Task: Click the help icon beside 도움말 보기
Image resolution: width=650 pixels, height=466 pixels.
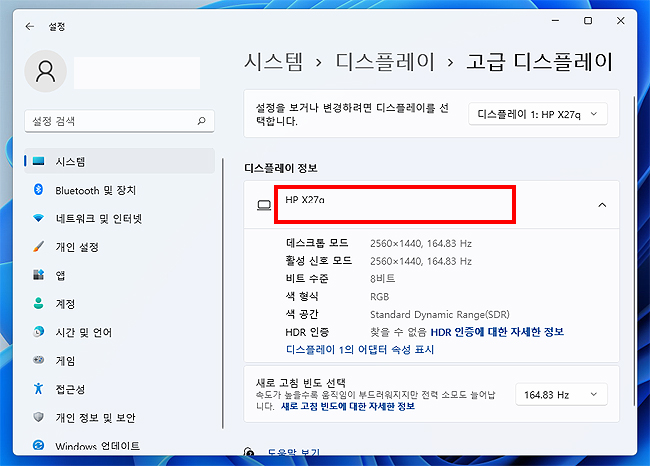Action: coord(249,452)
